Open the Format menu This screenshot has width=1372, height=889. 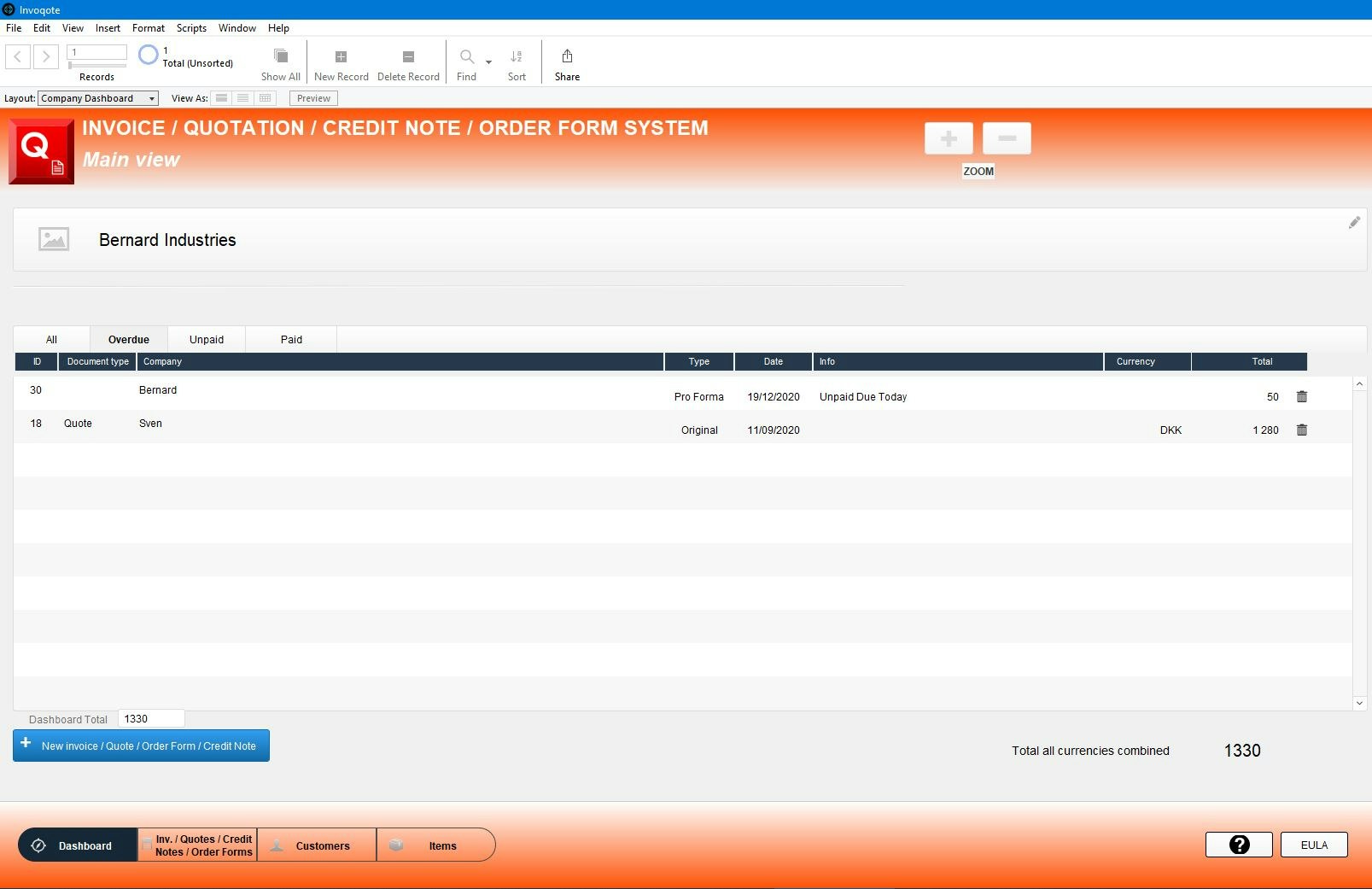pos(149,28)
